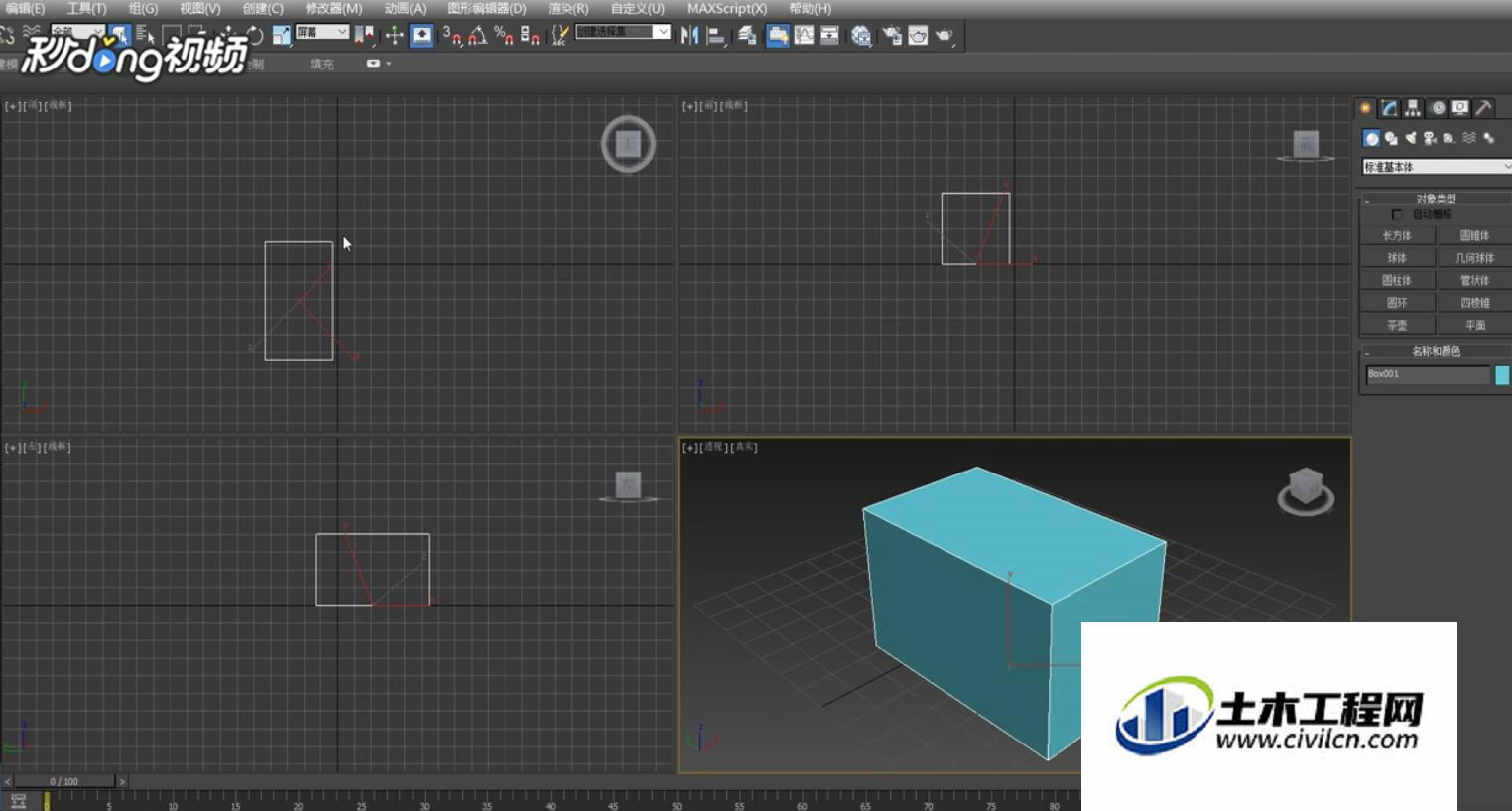Select the Lights category icon

pos(1410,138)
